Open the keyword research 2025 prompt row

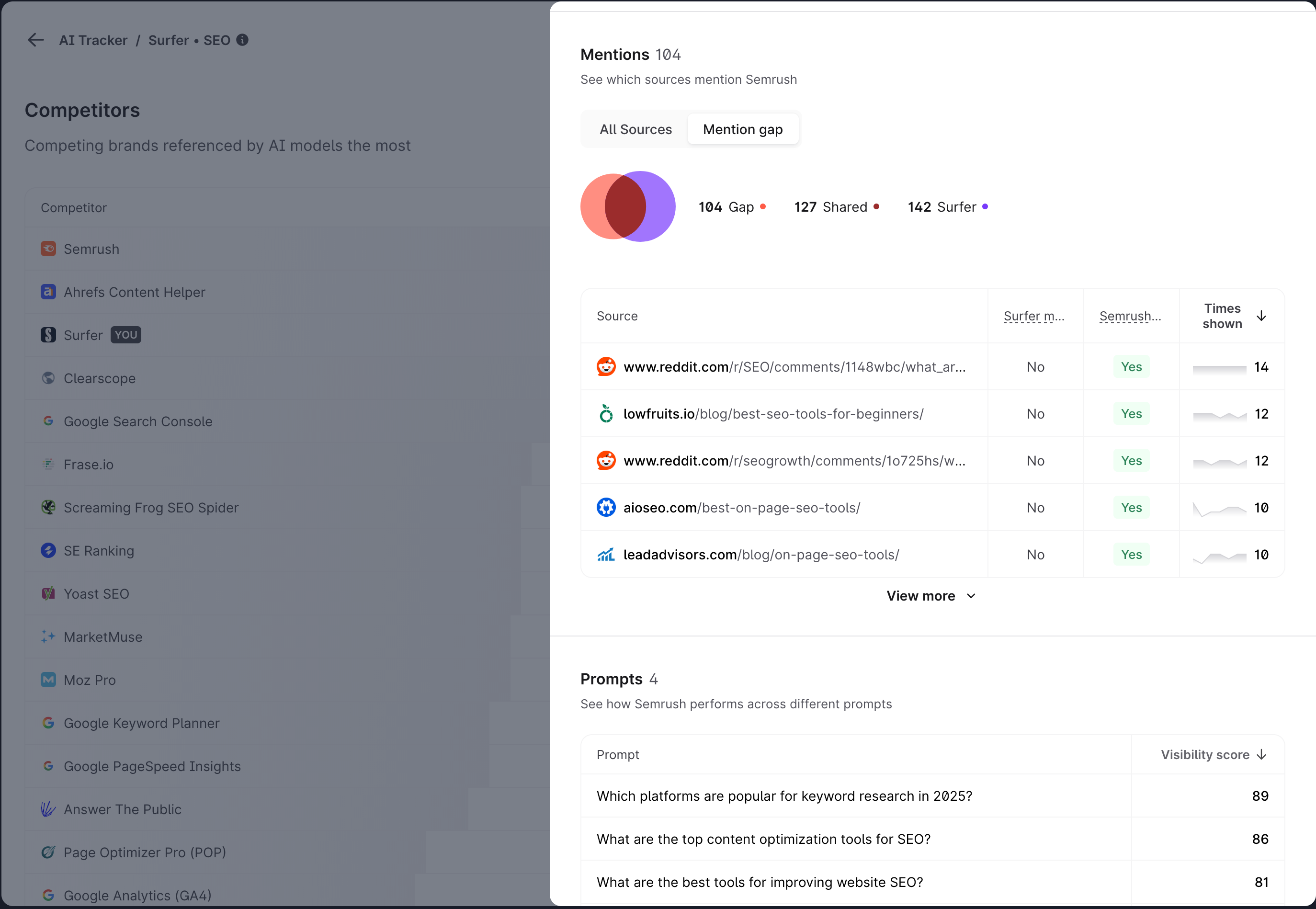784,795
